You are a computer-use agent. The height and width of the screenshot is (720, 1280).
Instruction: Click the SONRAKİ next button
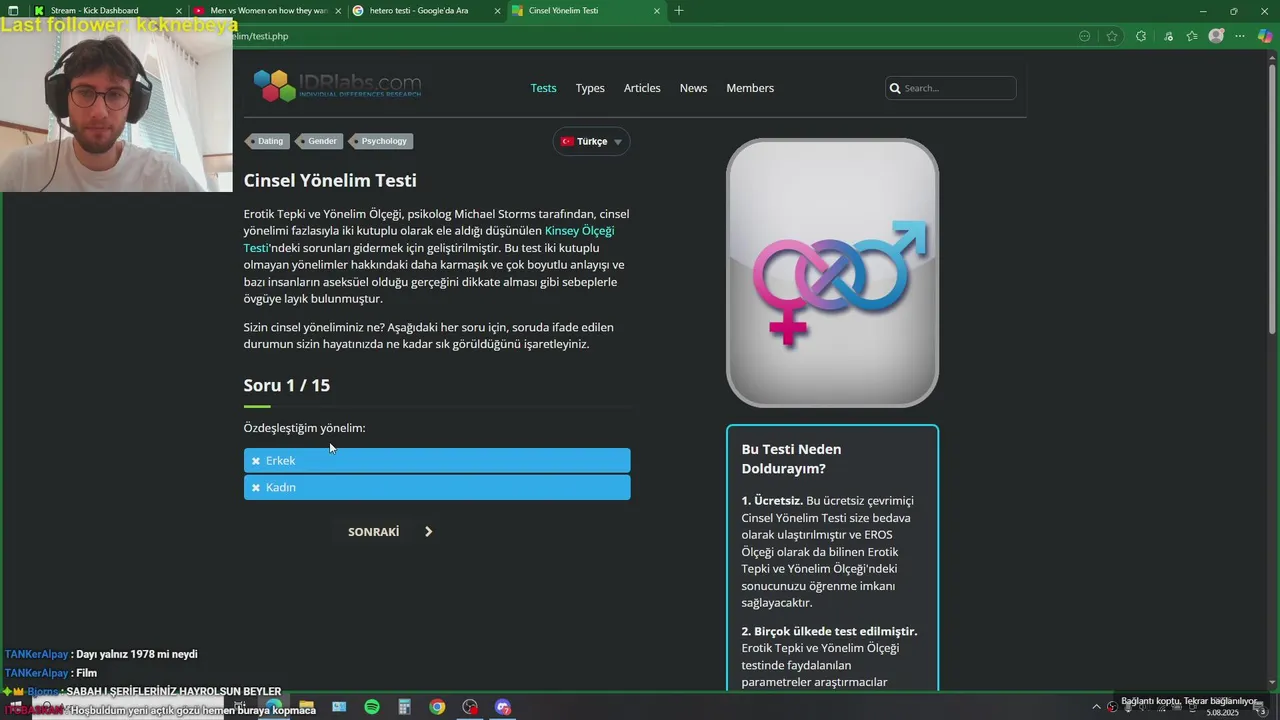(x=373, y=532)
